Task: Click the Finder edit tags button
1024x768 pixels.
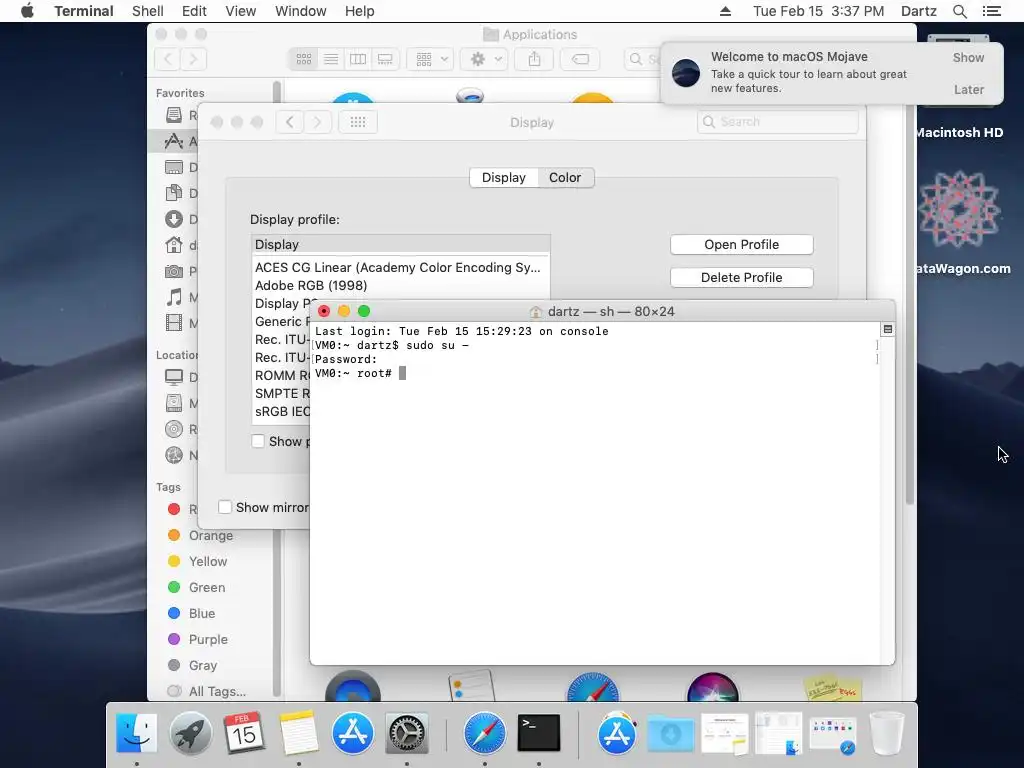Action: pos(580,59)
